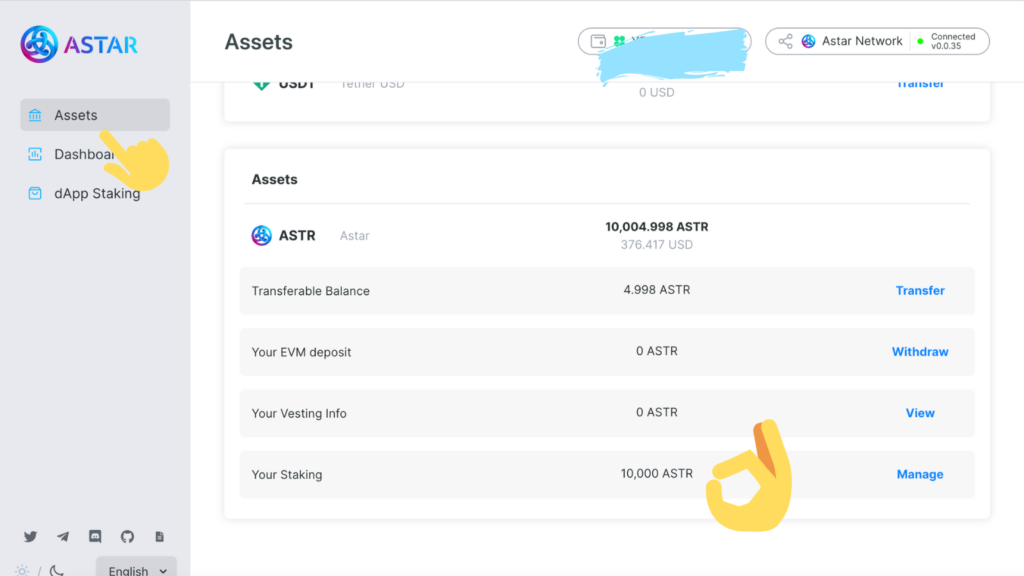The width and height of the screenshot is (1024, 576).
Task: Open the Astar Network selector
Action: 877,41
